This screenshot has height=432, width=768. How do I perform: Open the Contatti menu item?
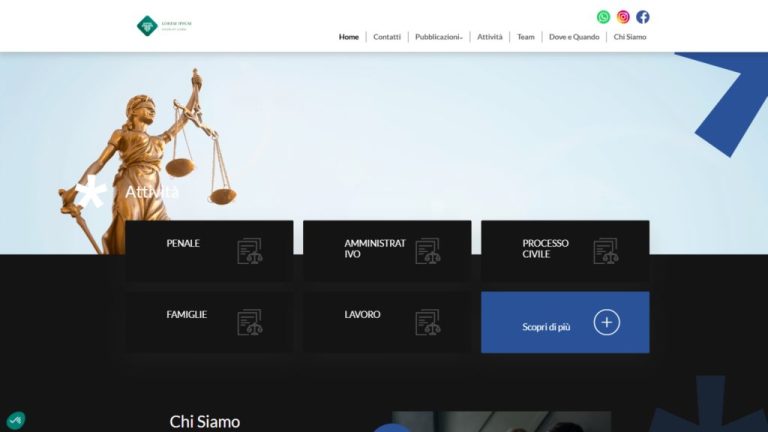(387, 37)
